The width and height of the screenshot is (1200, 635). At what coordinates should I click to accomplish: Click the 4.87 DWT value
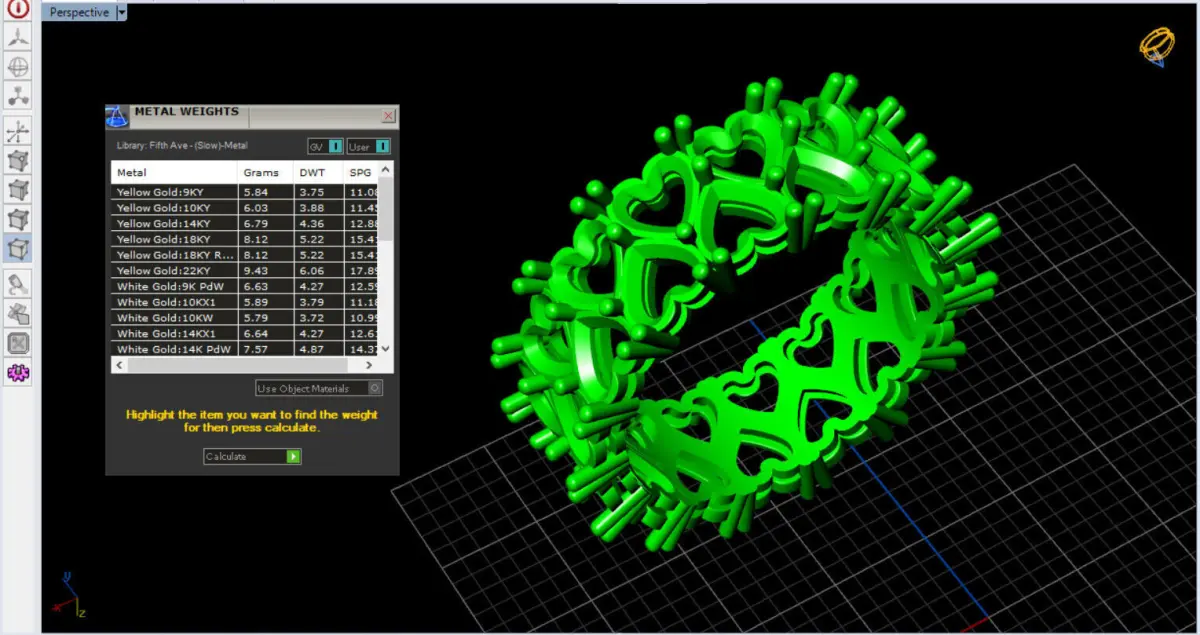[x=311, y=349]
